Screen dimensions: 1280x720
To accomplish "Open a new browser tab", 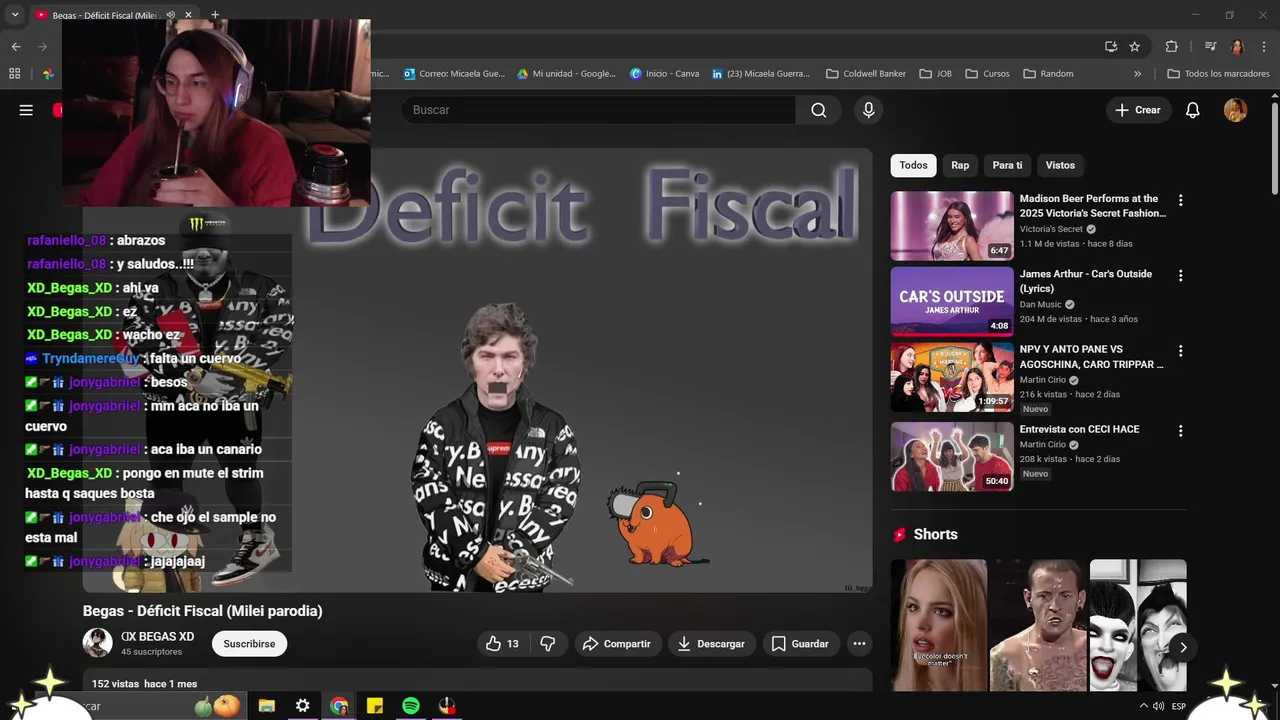I will (x=214, y=15).
